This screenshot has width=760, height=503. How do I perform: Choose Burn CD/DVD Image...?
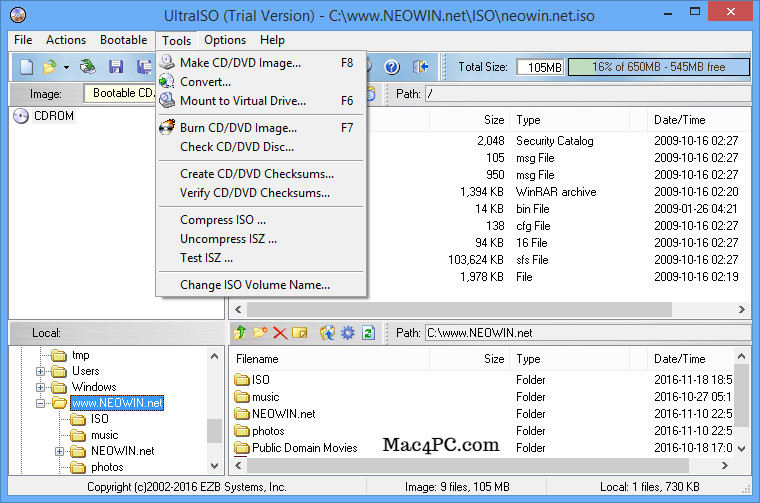tap(261, 127)
